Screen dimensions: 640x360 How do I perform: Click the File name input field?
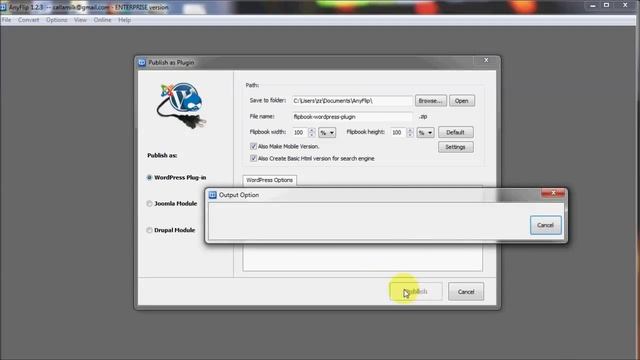click(x=352, y=117)
